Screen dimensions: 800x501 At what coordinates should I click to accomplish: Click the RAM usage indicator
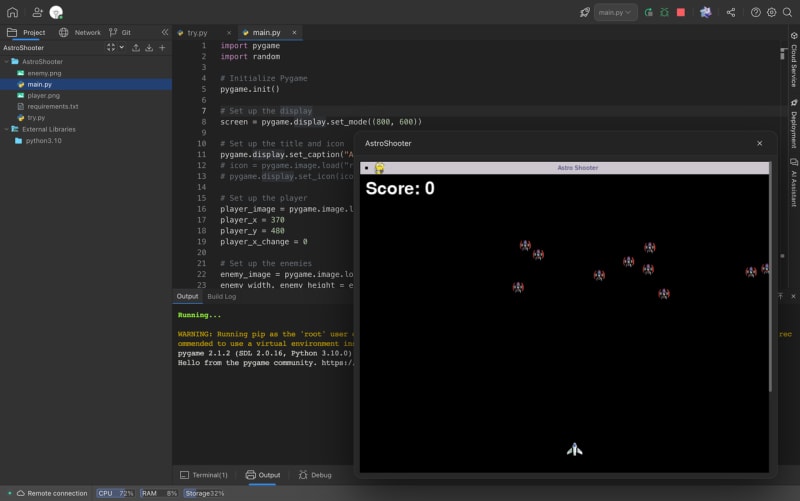point(159,493)
